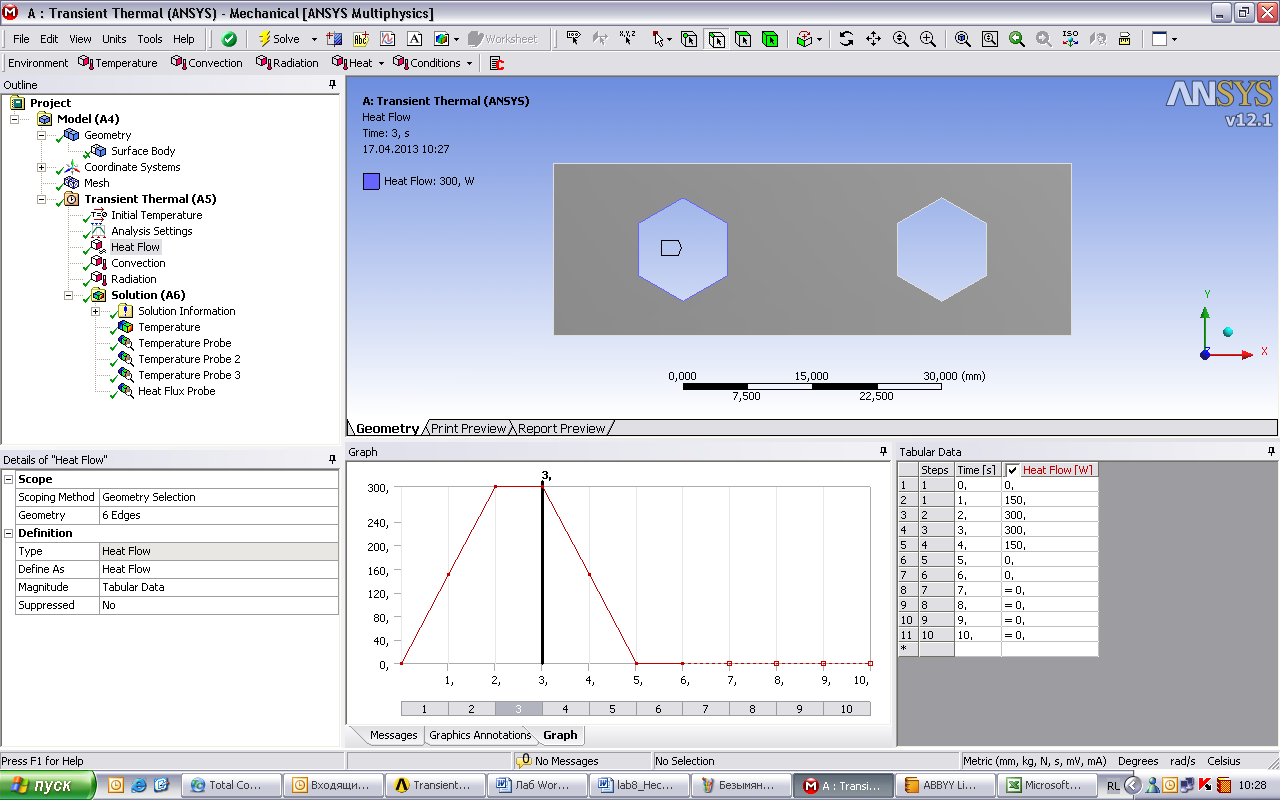Screen dimensions: 1280x800
Task: Select Temperature Probe 2 in outline
Action: click(x=189, y=359)
